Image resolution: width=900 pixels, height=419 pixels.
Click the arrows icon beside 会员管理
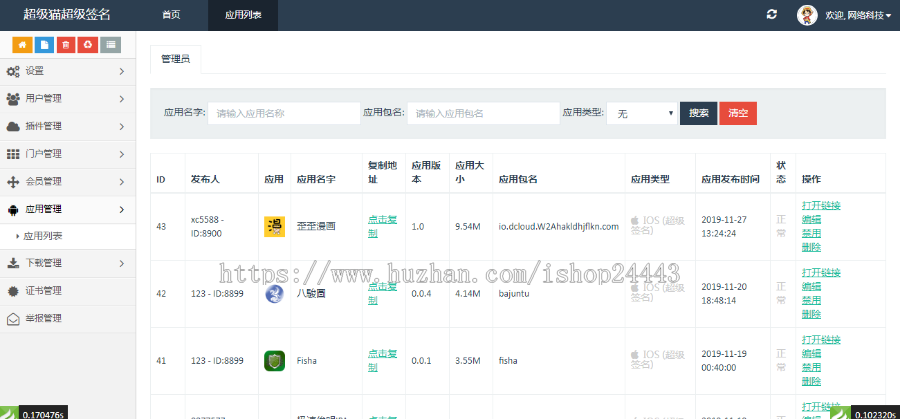[x=13, y=182]
